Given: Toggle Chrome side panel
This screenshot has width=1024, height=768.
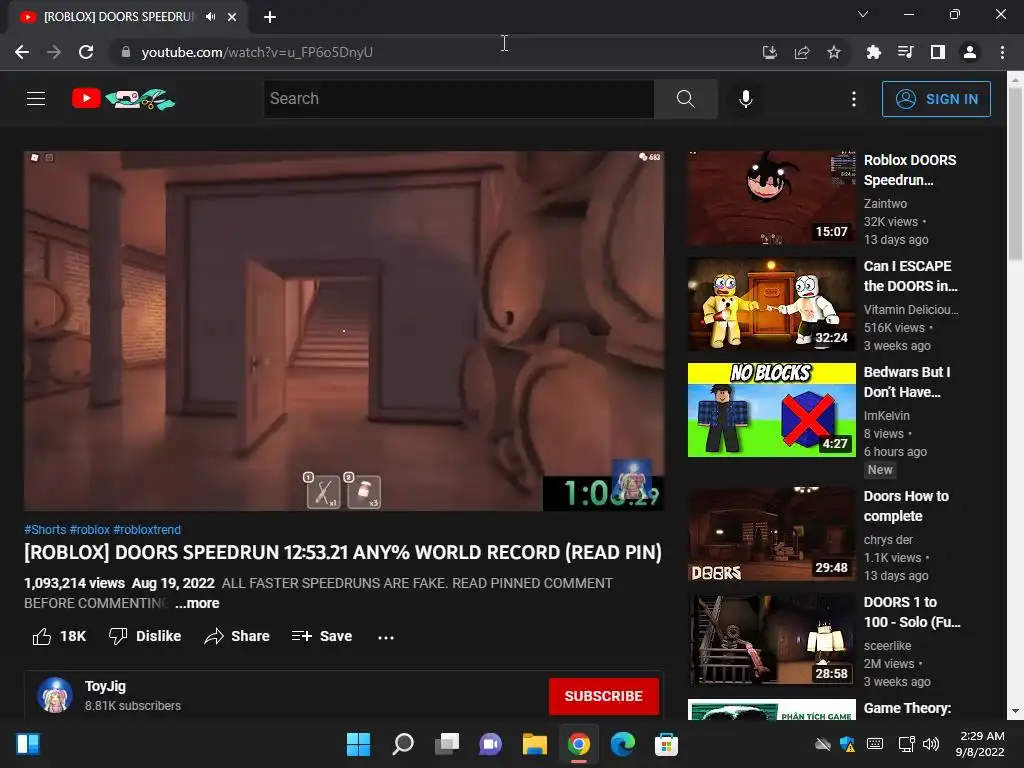Looking at the screenshot, I should [938, 52].
